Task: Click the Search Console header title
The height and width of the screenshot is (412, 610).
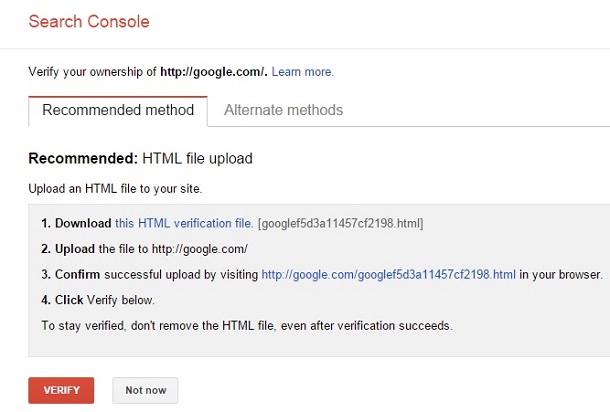Action: [x=89, y=21]
